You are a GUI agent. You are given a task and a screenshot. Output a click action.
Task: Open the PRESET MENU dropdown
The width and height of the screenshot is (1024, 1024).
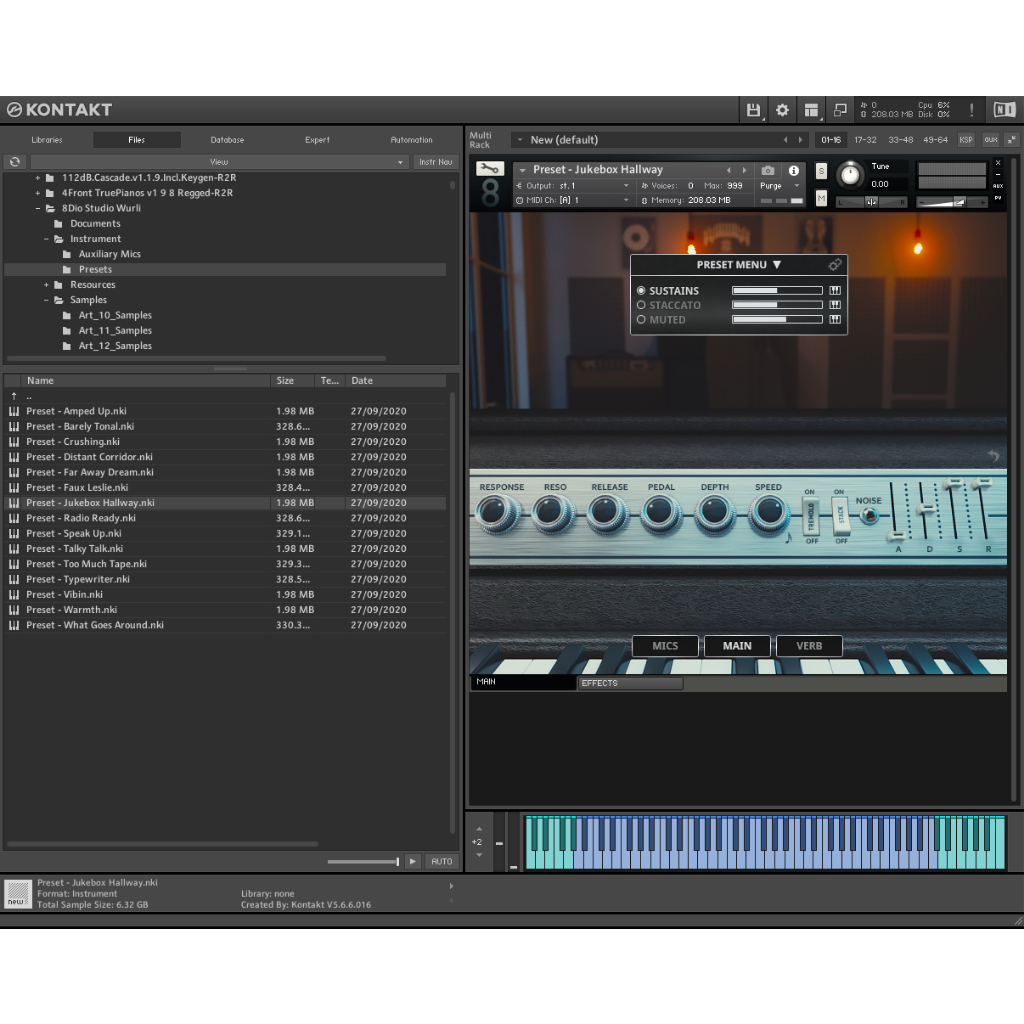pyautogui.click(x=739, y=264)
